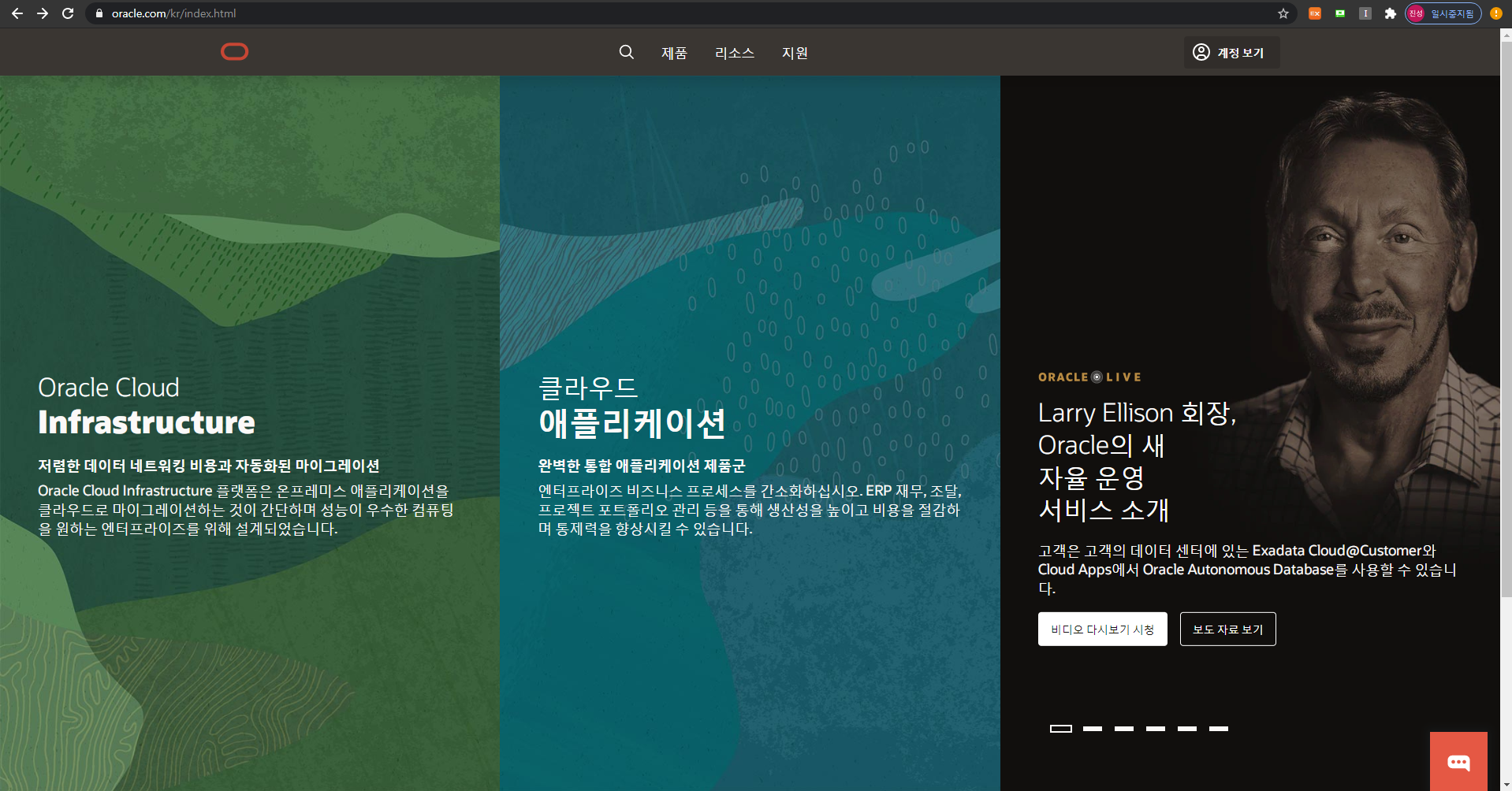Open the 리소스 menu
Viewport: 1512px width, 791px height.
735,53
